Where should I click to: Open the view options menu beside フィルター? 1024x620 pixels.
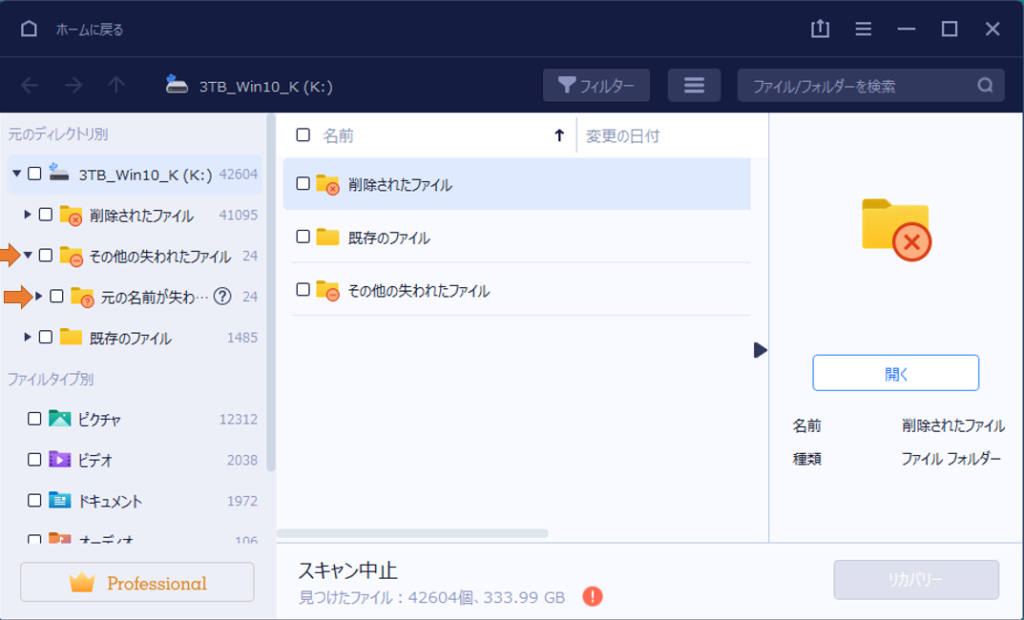[x=694, y=85]
